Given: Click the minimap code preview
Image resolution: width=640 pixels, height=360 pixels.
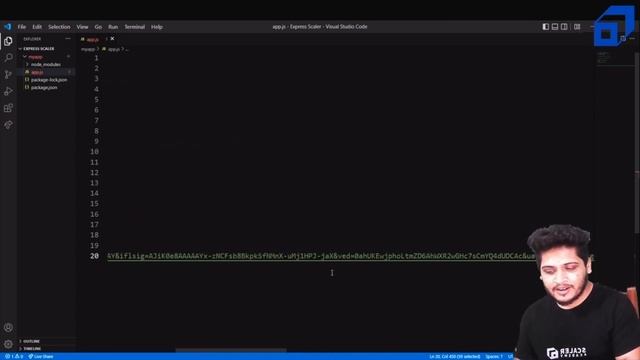Looking at the screenshot, I should (x=603, y=58).
